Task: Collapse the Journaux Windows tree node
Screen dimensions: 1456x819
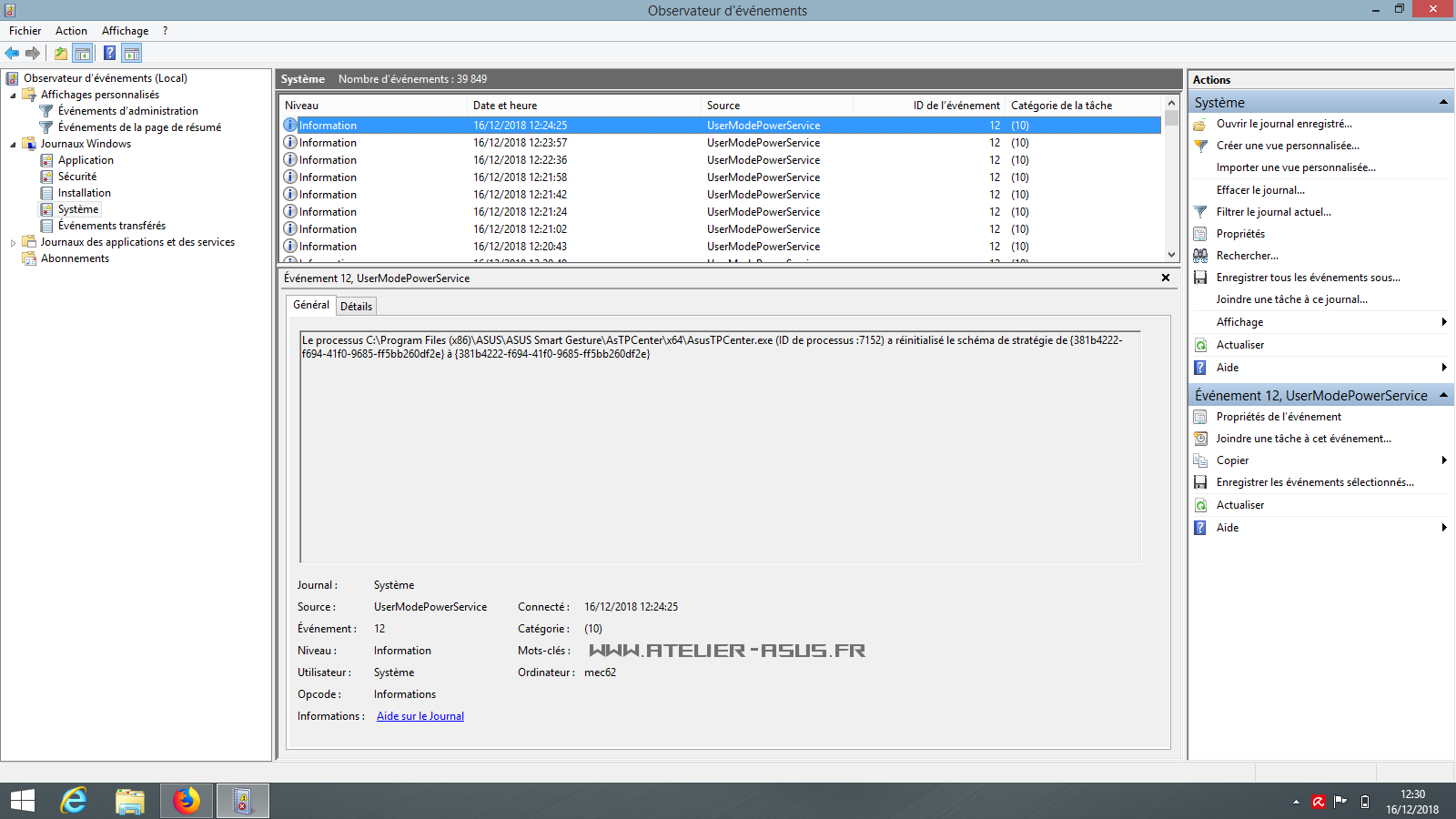Action: (13, 145)
